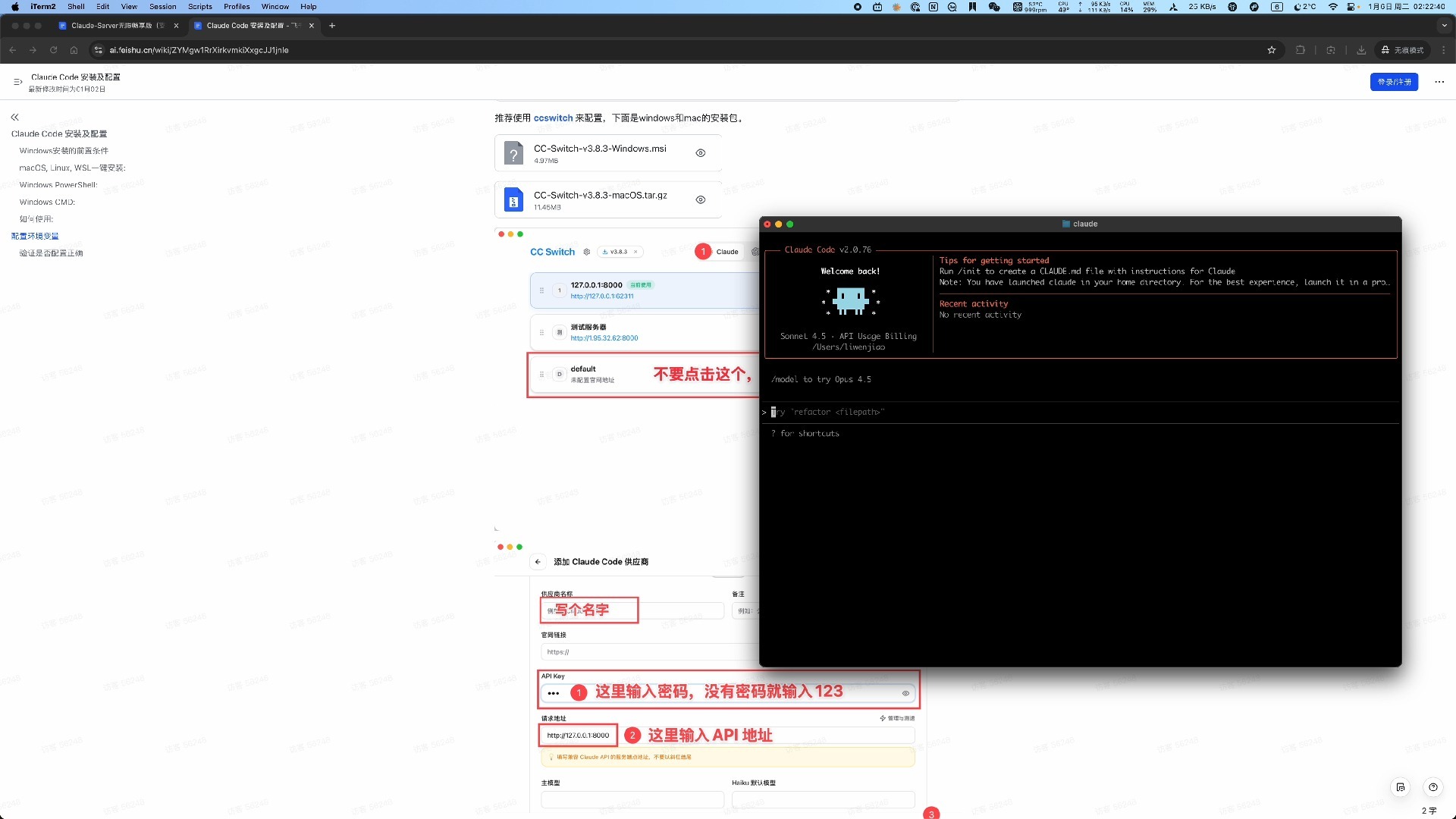1456x819 pixels.
Task: Toggle API Key visibility eye icon
Action: click(905, 693)
